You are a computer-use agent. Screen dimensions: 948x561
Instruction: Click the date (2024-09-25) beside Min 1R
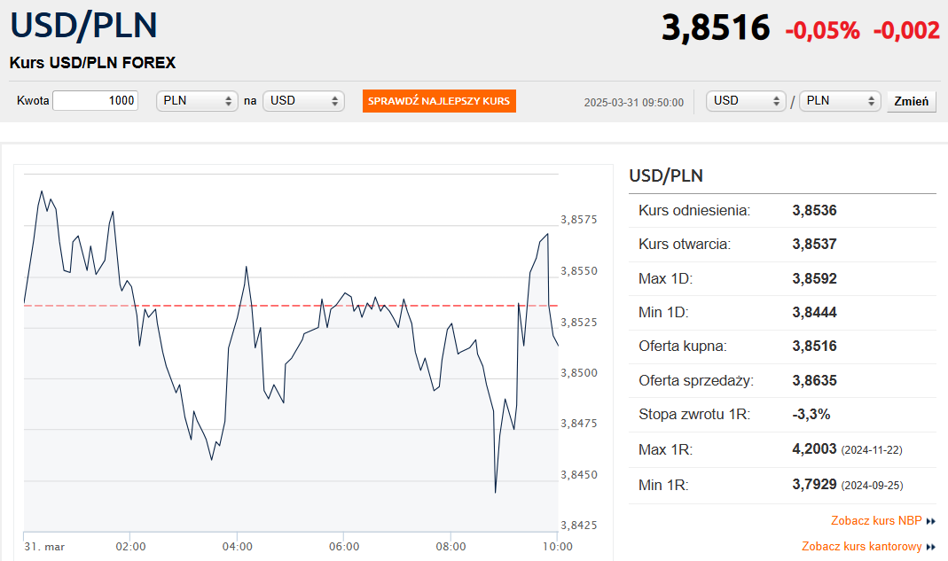(872, 485)
